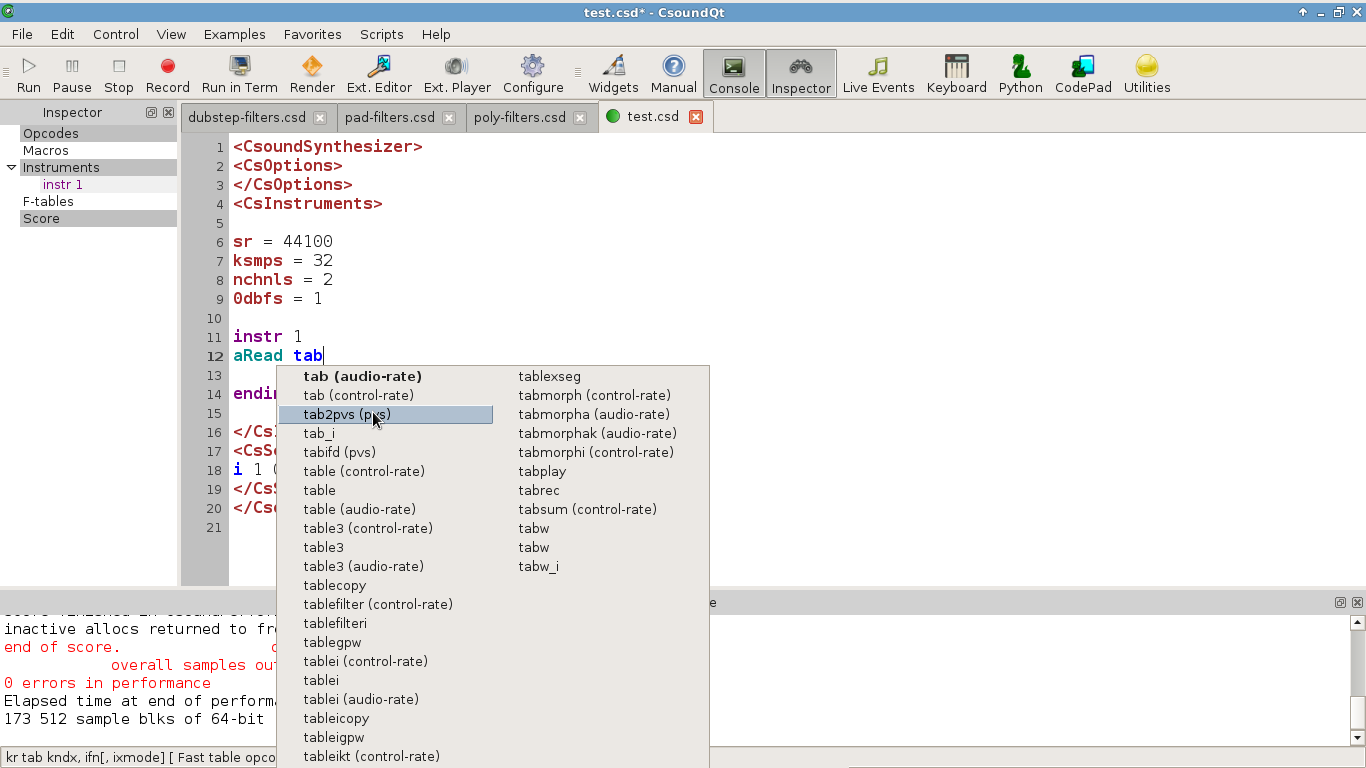Click the Stop toolbar icon
The height and width of the screenshot is (768, 1366).
coord(119,74)
